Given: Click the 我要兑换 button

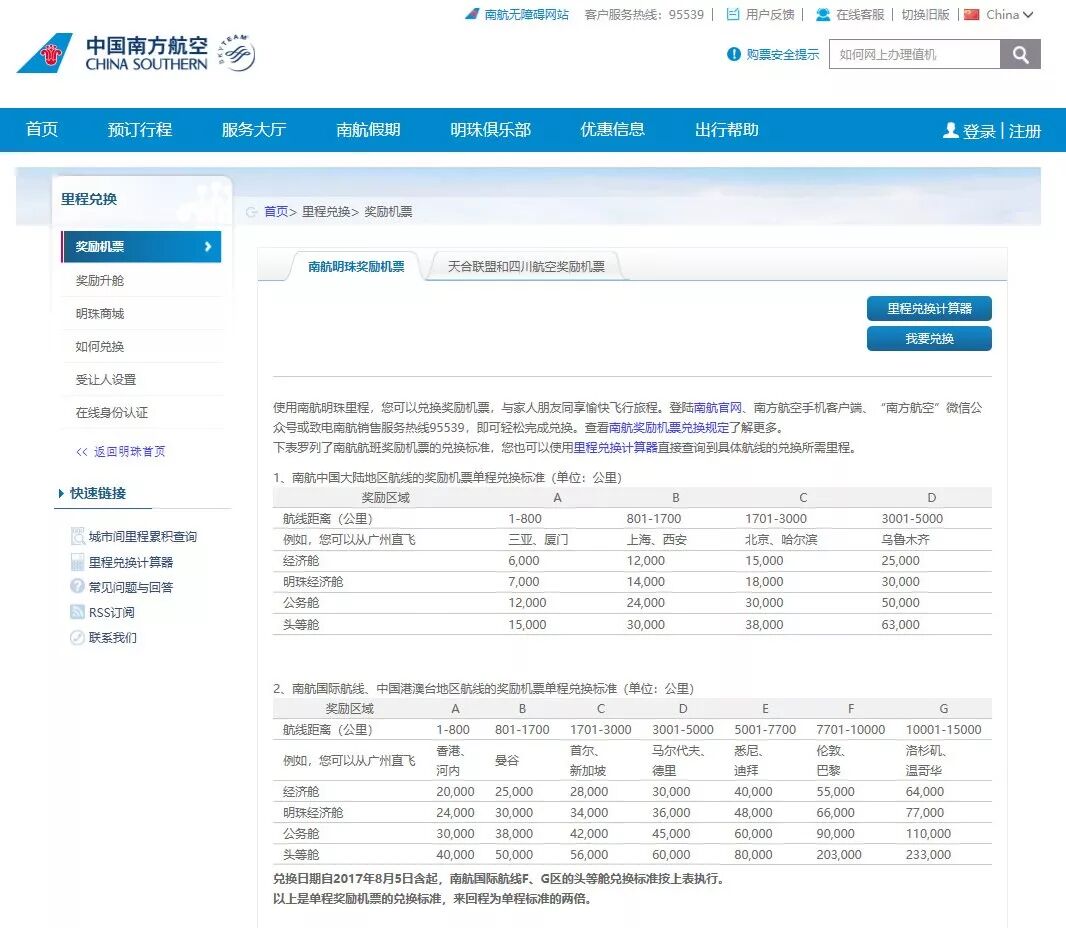Looking at the screenshot, I should [x=929, y=339].
